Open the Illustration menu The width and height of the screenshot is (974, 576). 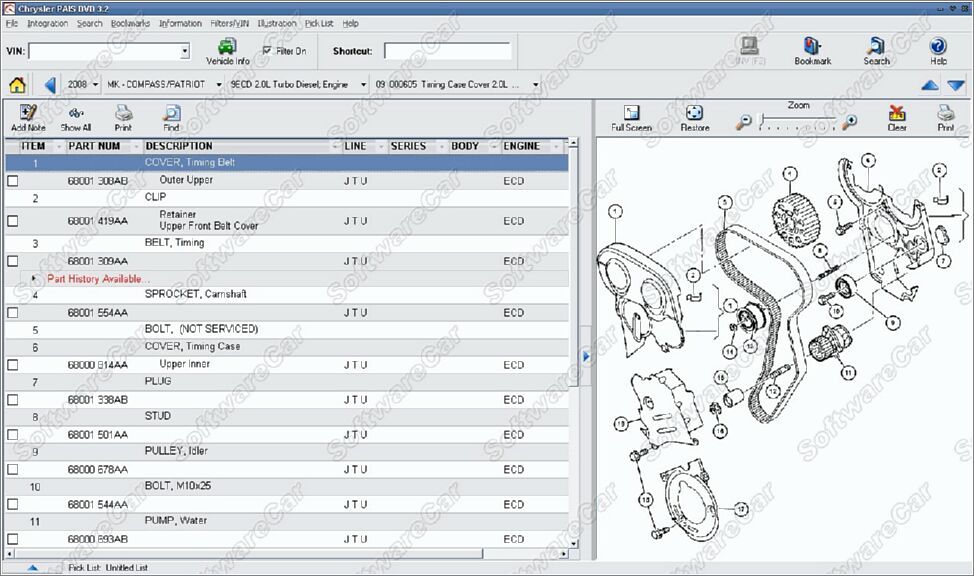[x=276, y=23]
